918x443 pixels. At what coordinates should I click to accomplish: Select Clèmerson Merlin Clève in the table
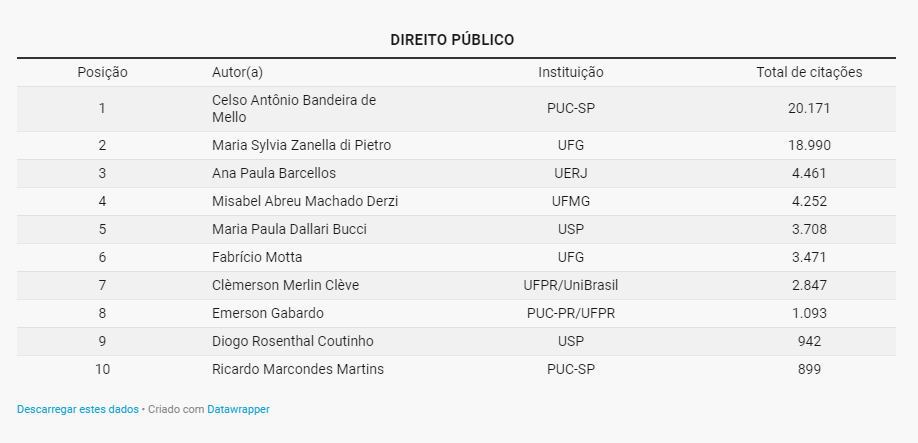coord(286,286)
